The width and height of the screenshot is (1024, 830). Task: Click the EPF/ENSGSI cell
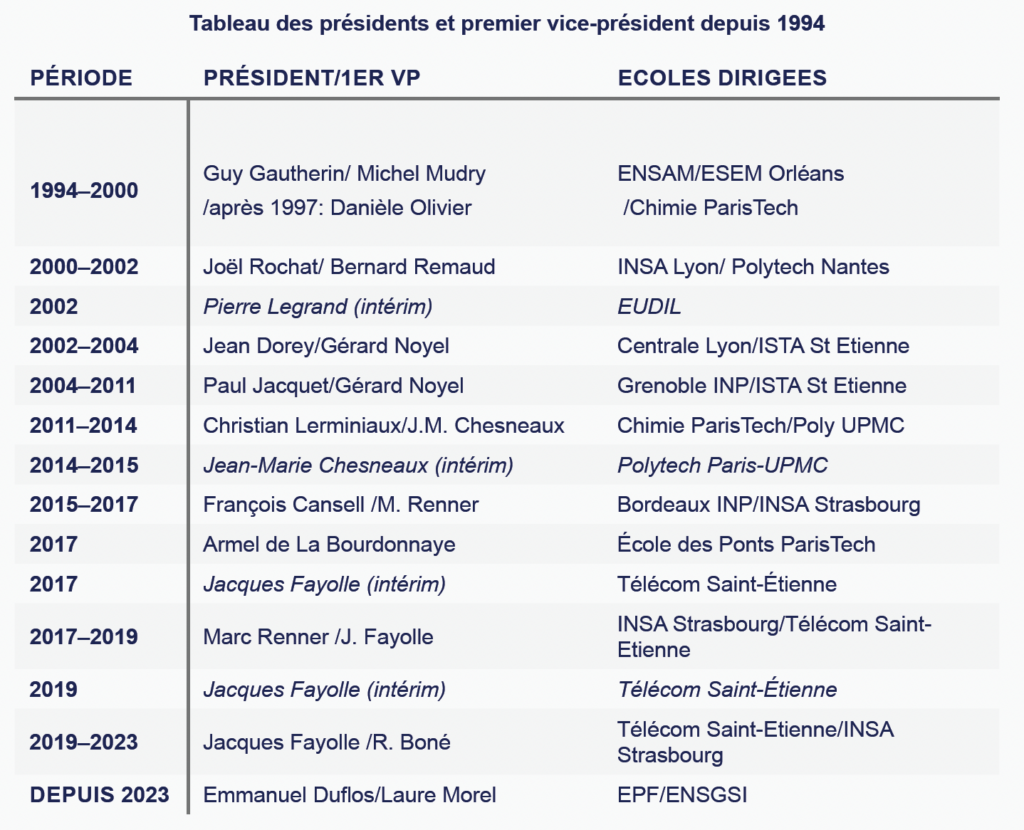682,795
